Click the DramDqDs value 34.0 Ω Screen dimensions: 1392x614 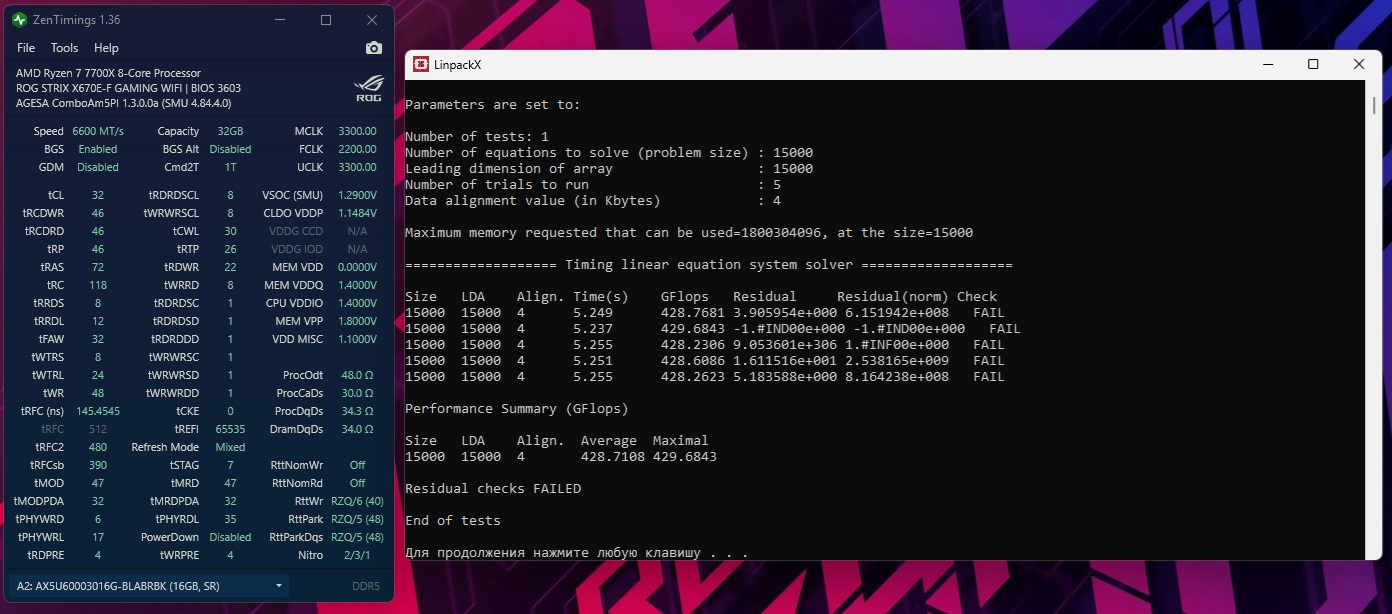[x=357, y=429]
